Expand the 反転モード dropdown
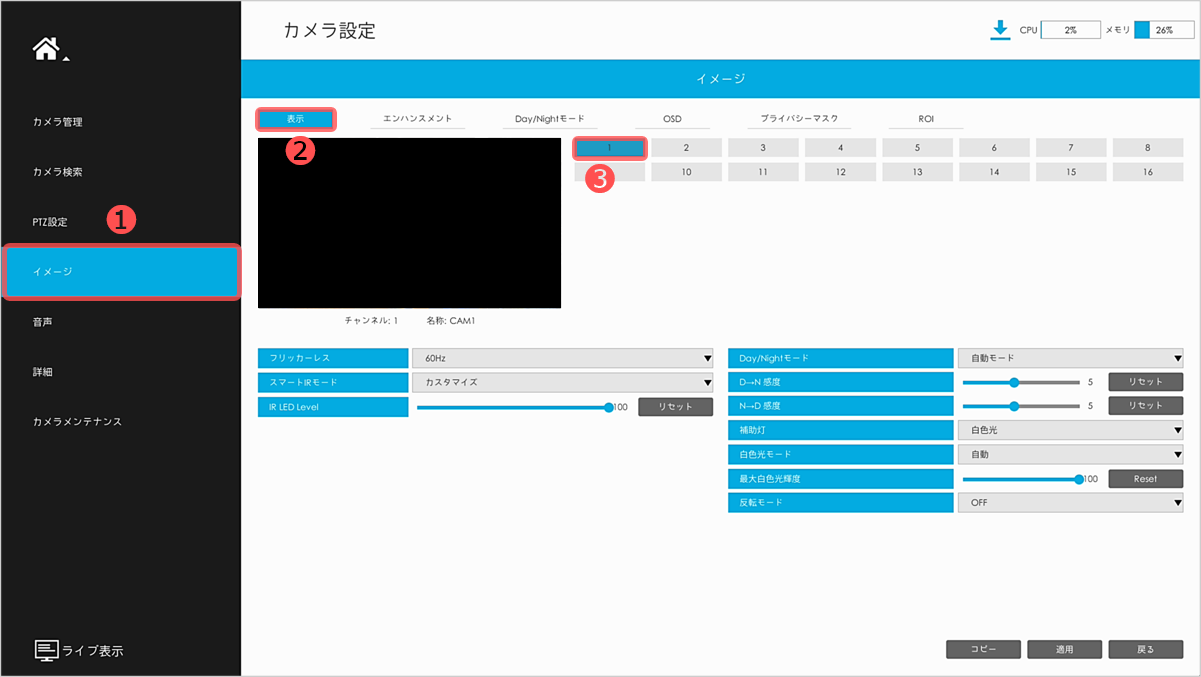1201x677 pixels. 1070,503
